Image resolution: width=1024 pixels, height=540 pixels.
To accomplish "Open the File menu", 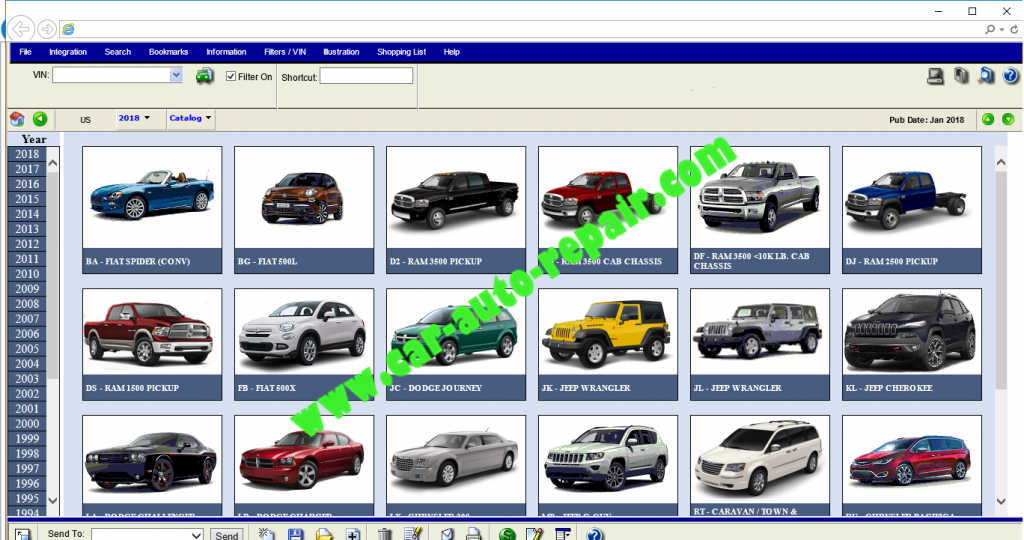I will tap(25, 52).
